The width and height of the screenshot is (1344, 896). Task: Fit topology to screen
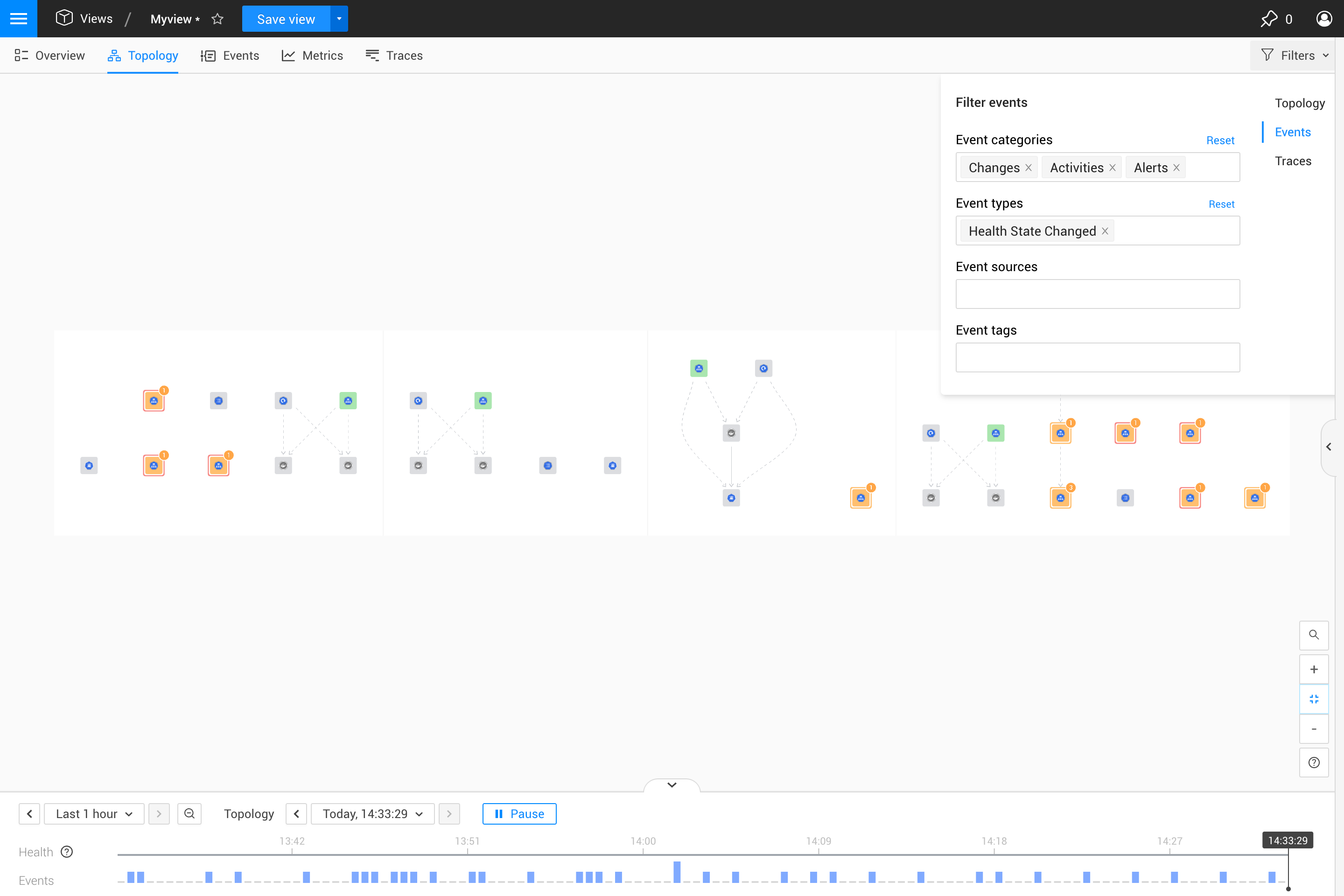[x=1314, y=699]
